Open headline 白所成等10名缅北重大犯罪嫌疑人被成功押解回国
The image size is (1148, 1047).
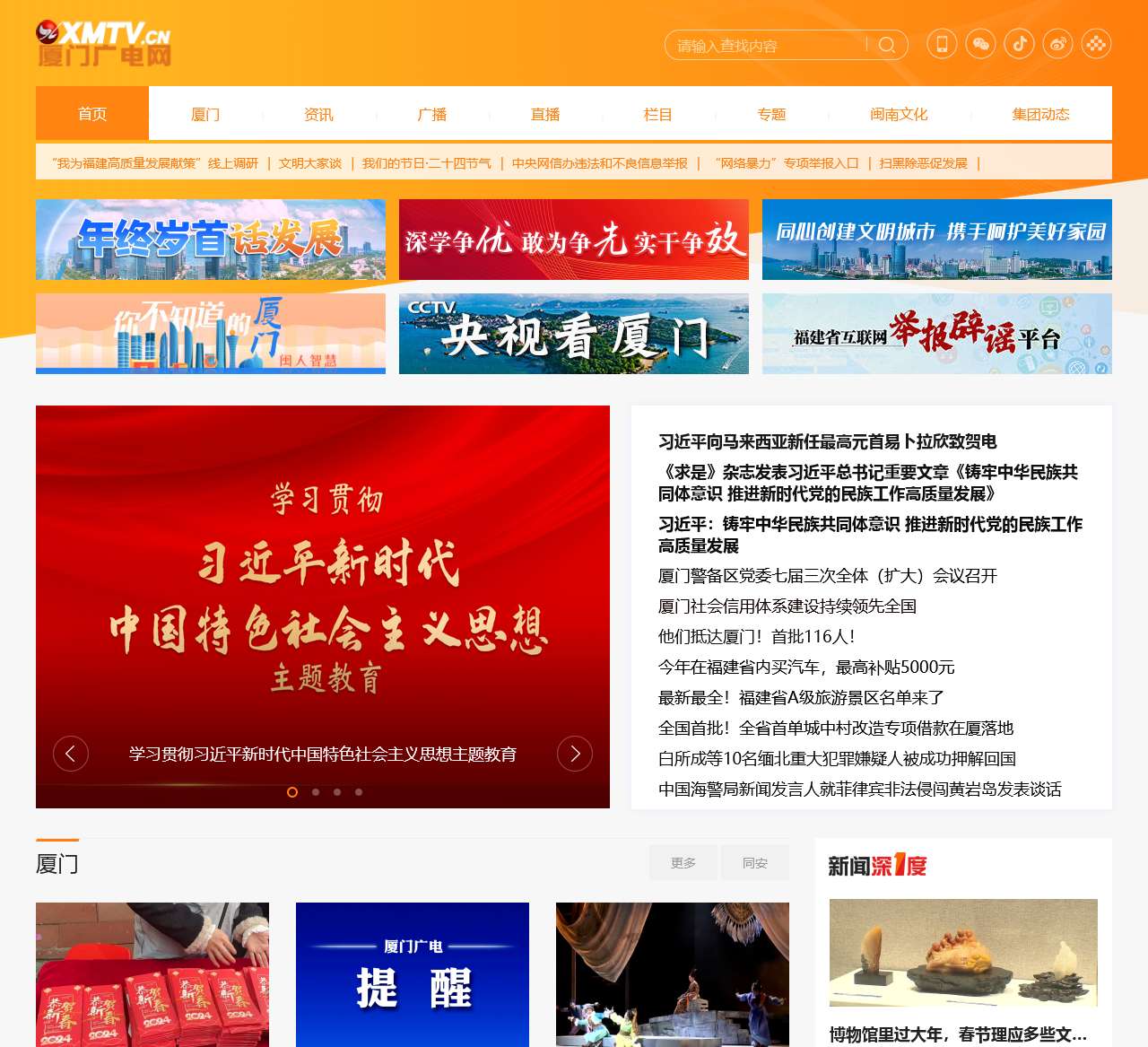[837, 759]
